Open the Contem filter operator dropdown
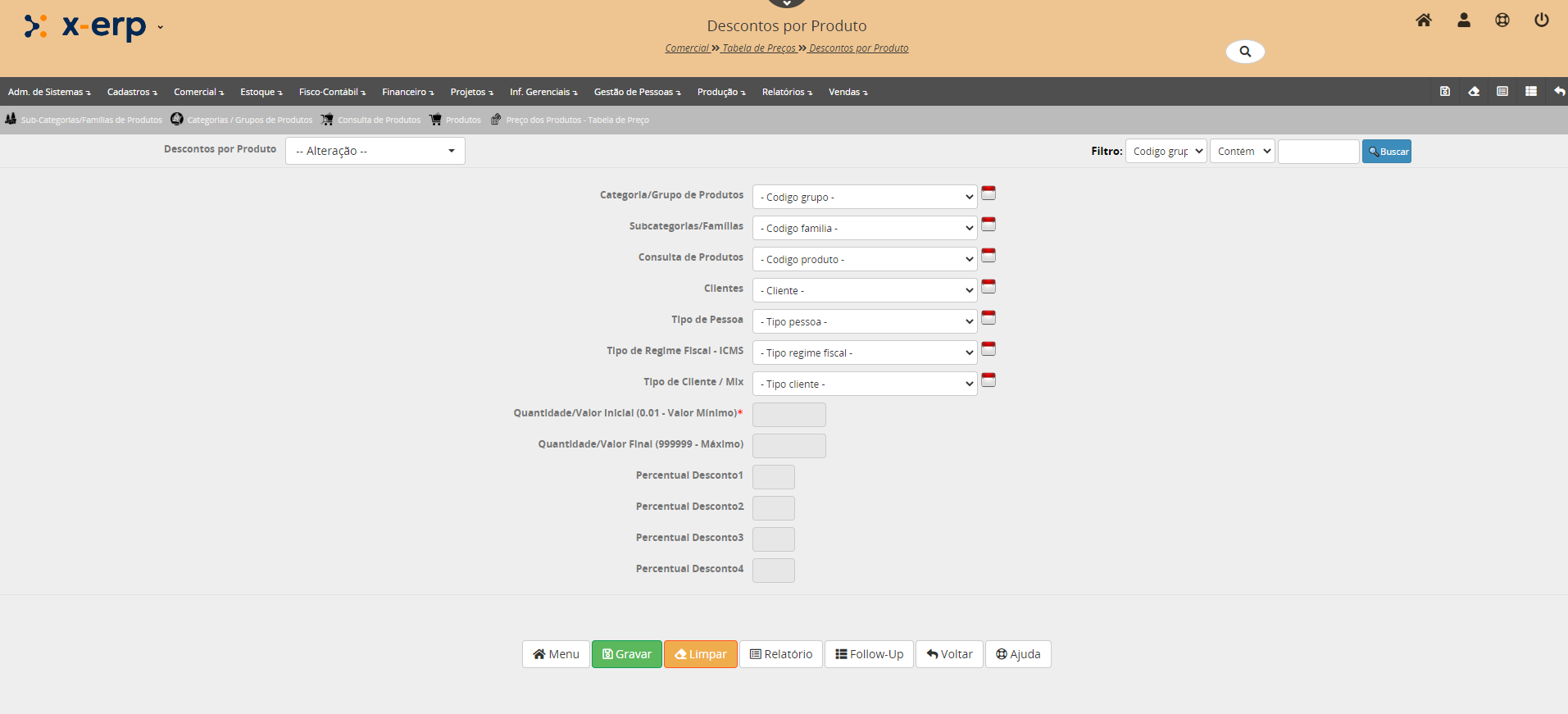 [x=1243, y=152]
